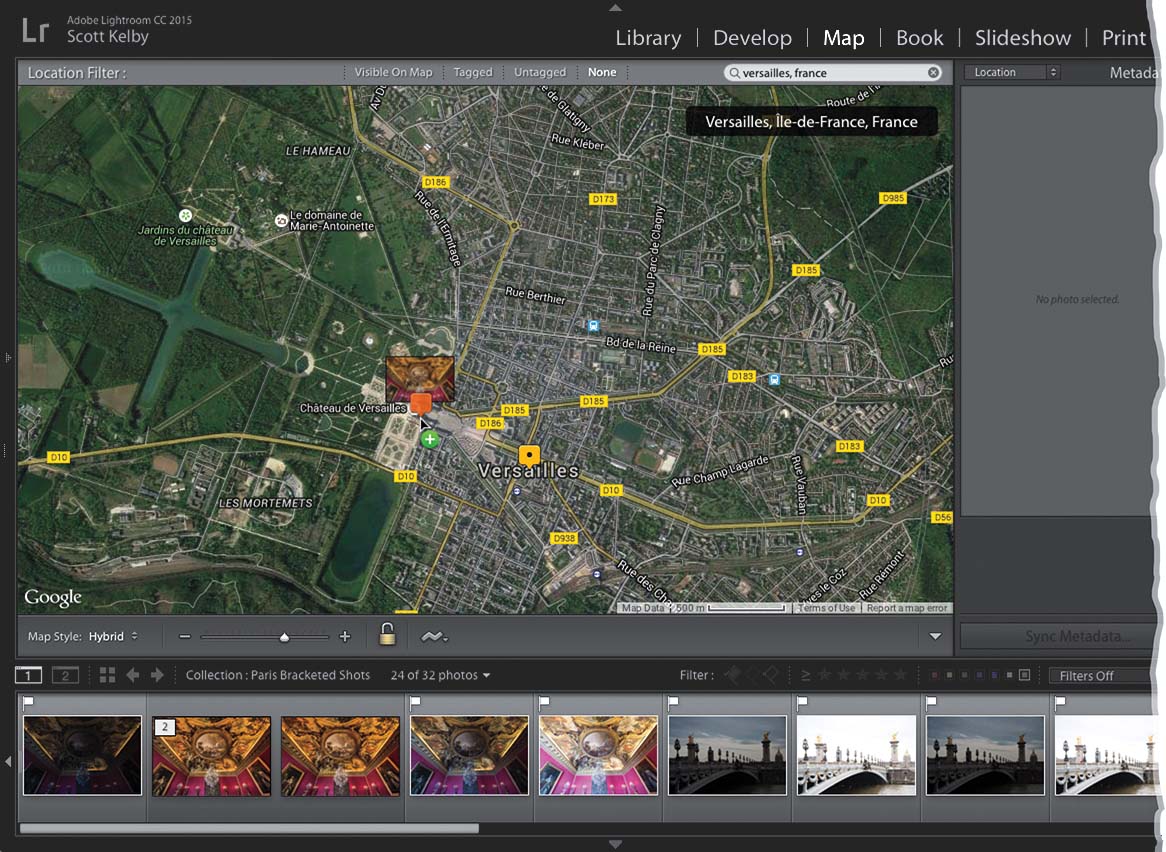Go back using the filmstrip left arrow
1166x852 pixels.
coord(132,675)
